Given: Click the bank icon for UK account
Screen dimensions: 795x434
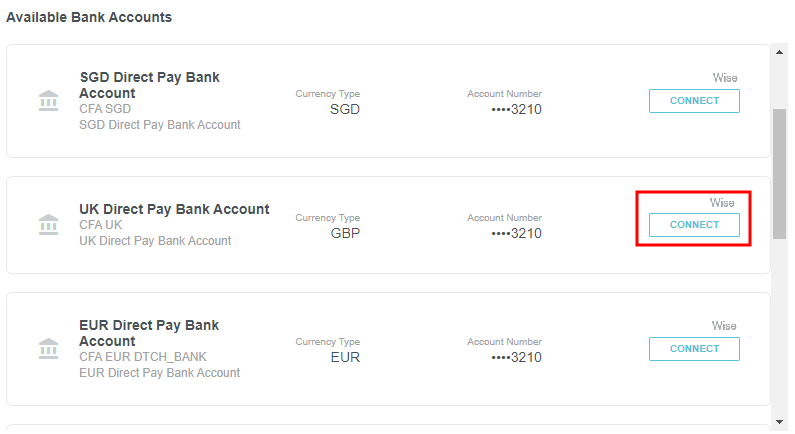Looking at the screenshot, I should 48,225.
